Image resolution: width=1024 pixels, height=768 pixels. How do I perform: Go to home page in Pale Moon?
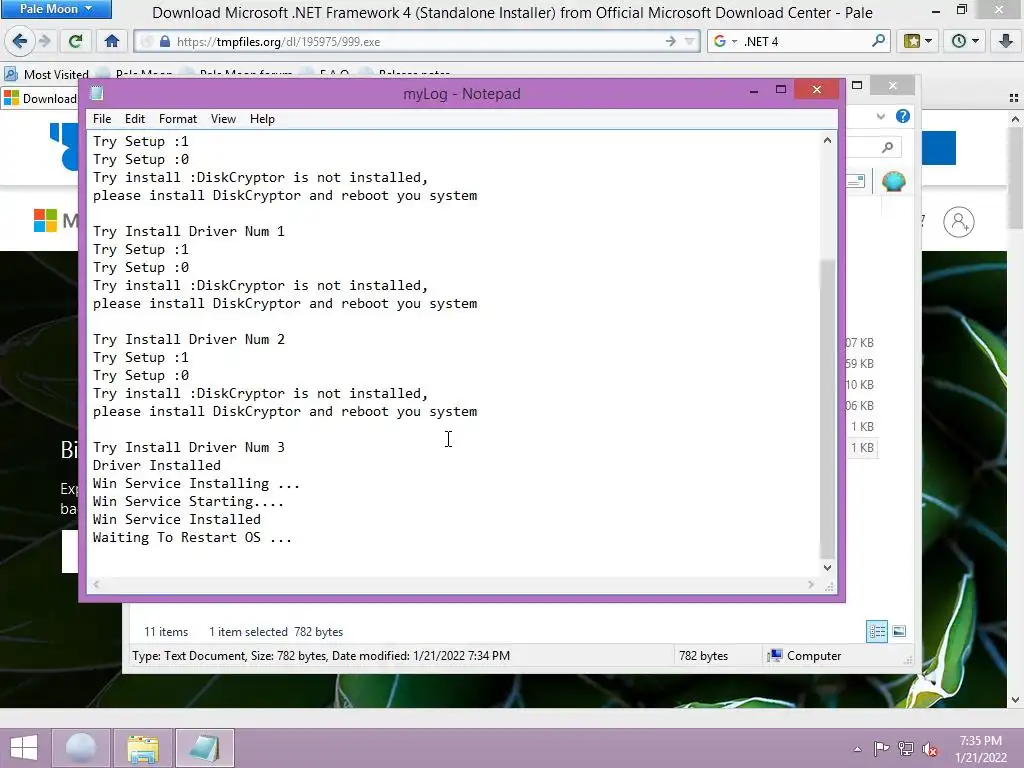tap(112, 41)
